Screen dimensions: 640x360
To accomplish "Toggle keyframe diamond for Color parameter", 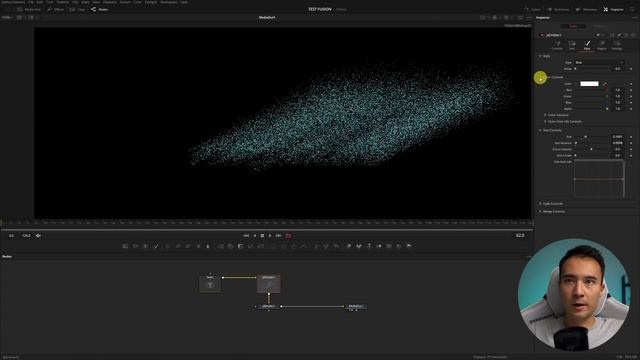I will pos(631,84).
